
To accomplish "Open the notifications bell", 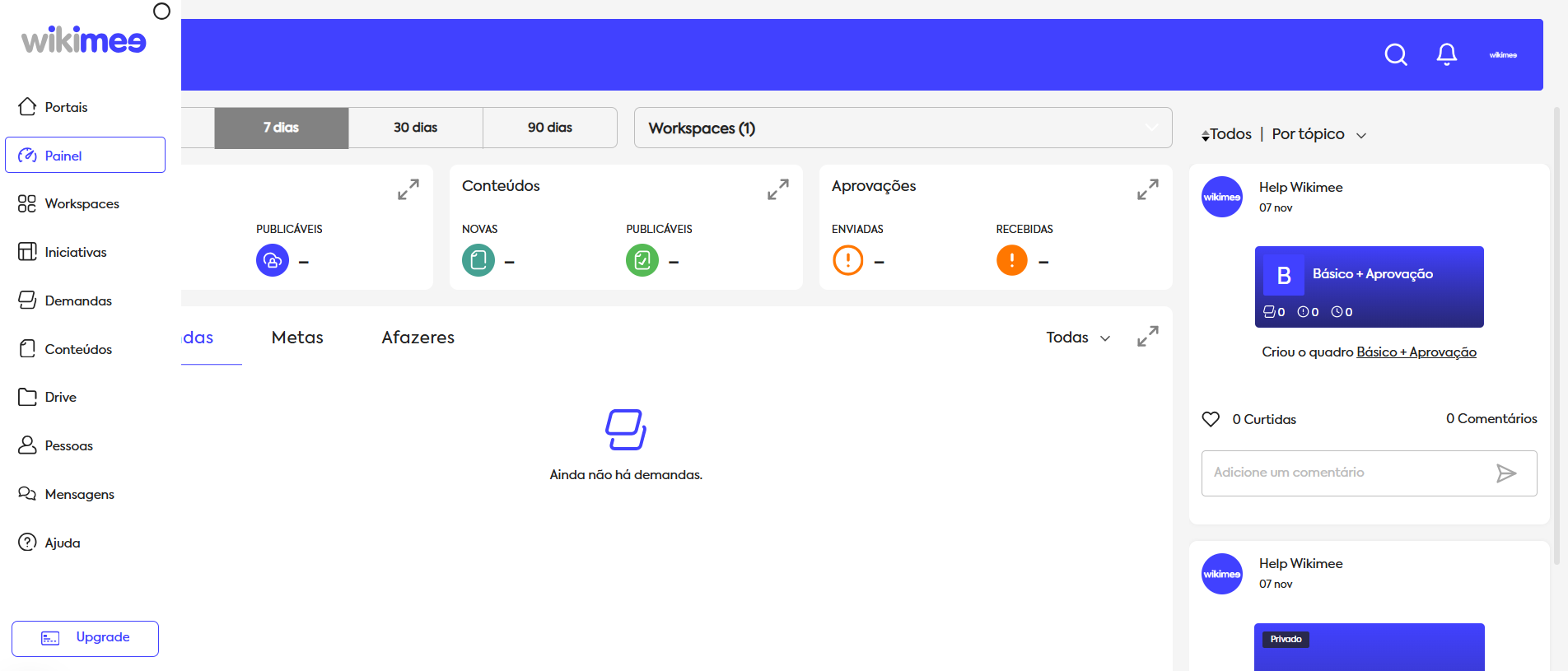I will [x=1446, y=54].
